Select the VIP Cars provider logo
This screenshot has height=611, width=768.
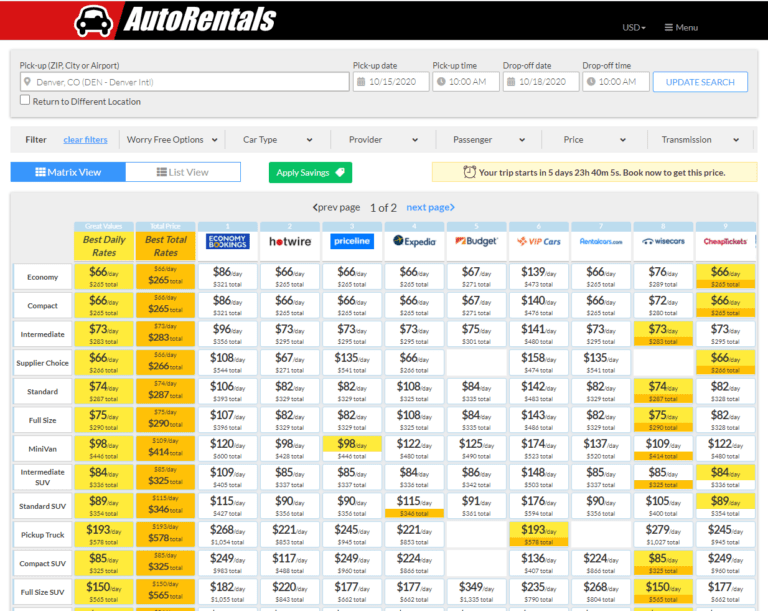[x=539, y=241]
